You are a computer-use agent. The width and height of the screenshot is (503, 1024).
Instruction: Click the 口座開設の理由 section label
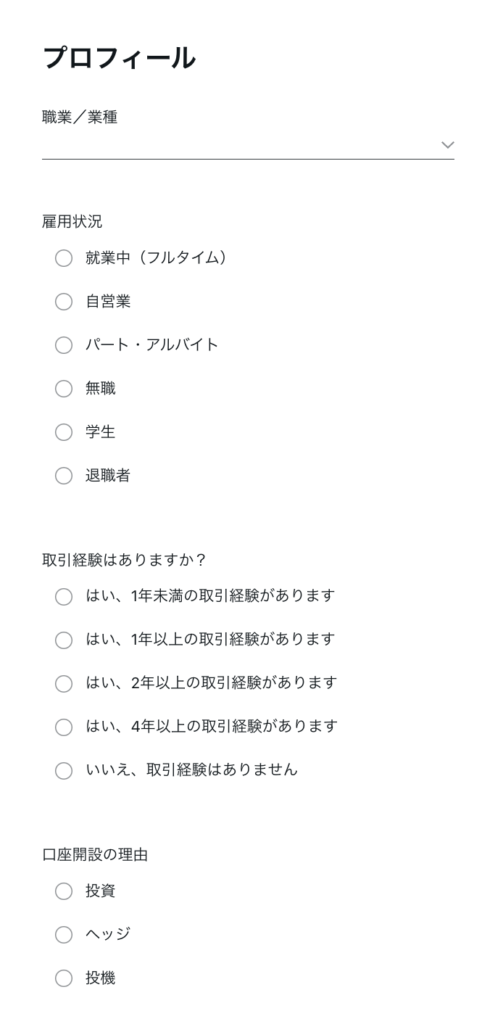pos(95,855)
